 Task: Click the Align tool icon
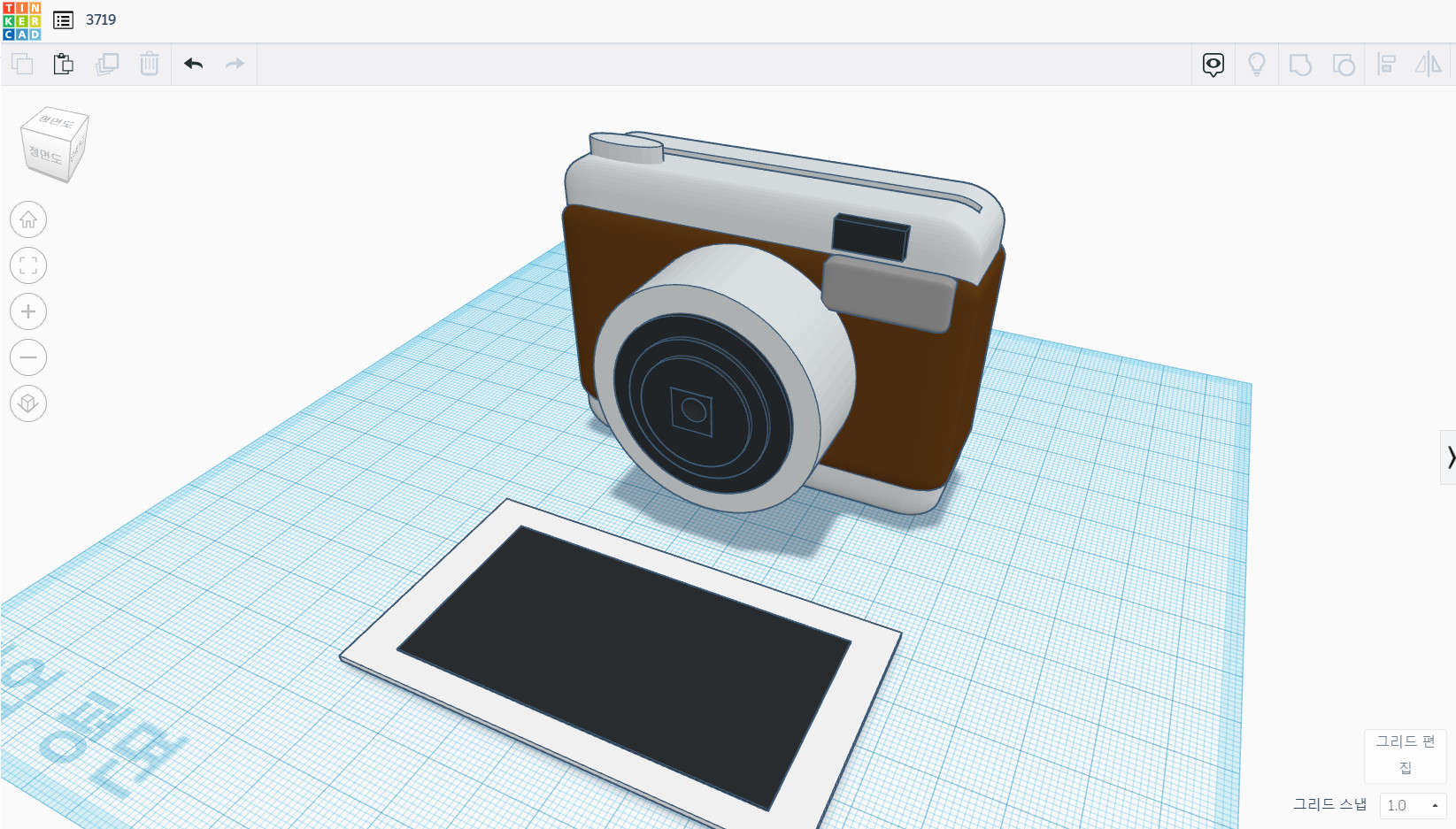point(1387,65)
